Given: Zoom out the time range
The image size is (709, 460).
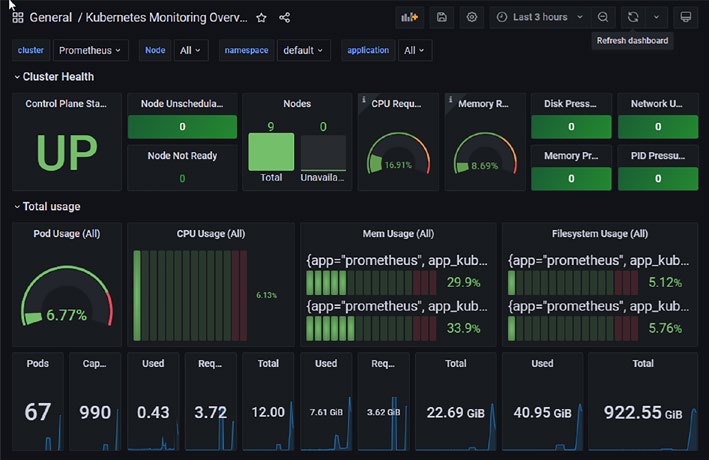Looking at the screenshot, I should click(x=603, y=18).
